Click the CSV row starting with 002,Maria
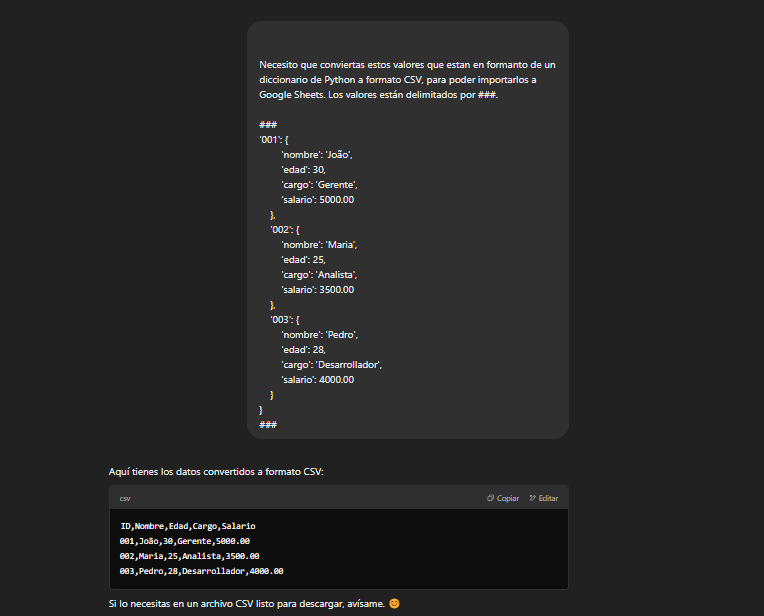 [x=189, y=556]
